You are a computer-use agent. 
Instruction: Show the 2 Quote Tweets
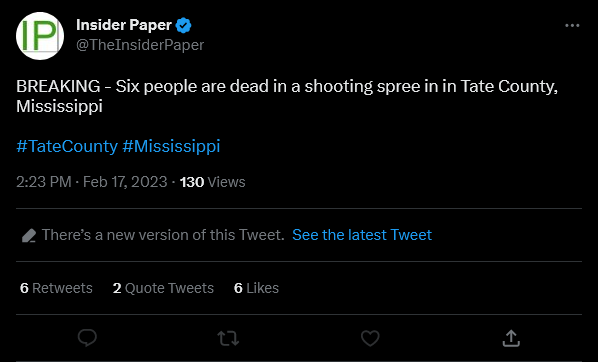point(163,288)
